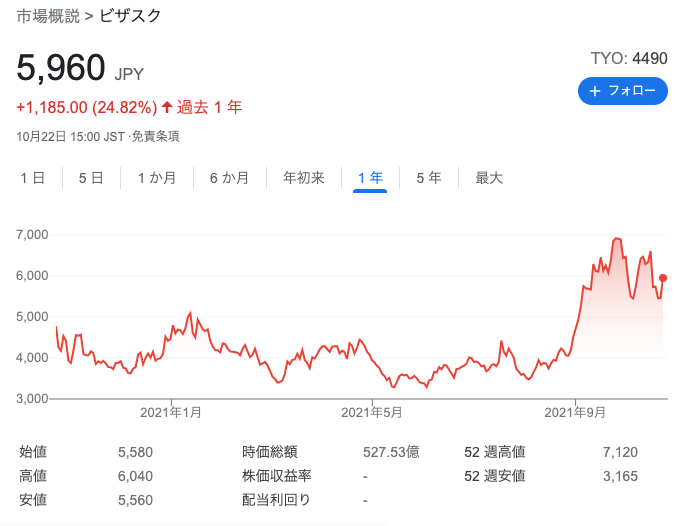Click the 時価総額 label
Viewport: 687px width, 526px height.
tap(269, 452)
